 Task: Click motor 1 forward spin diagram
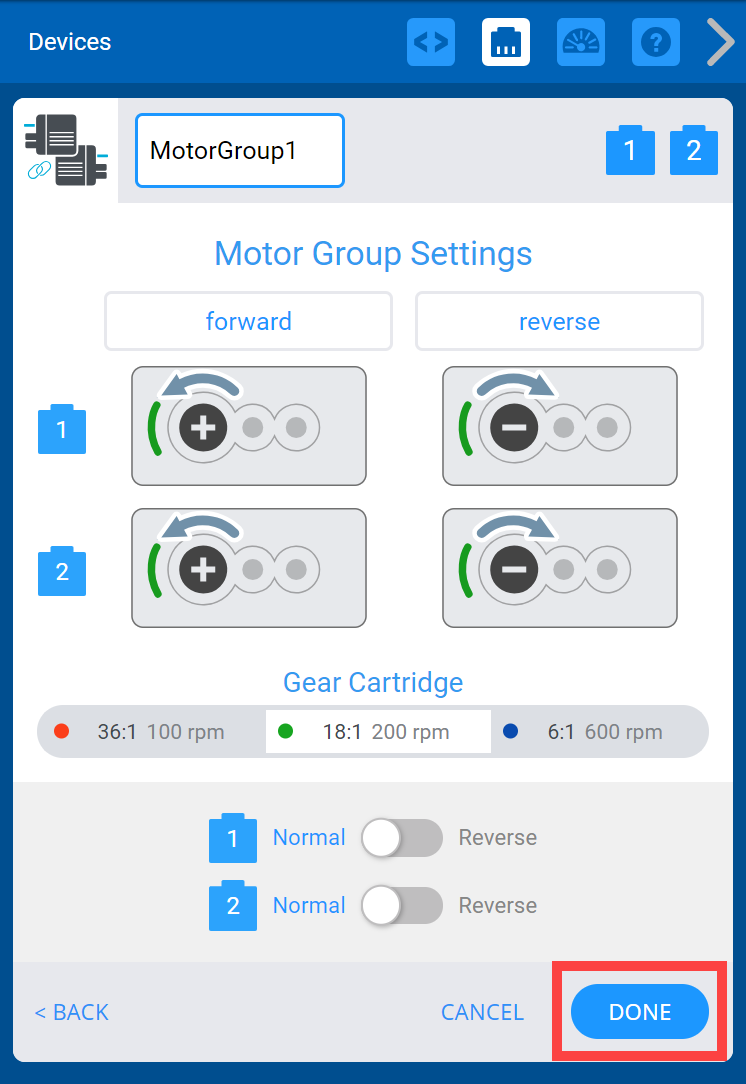click(x=249, y=426)
